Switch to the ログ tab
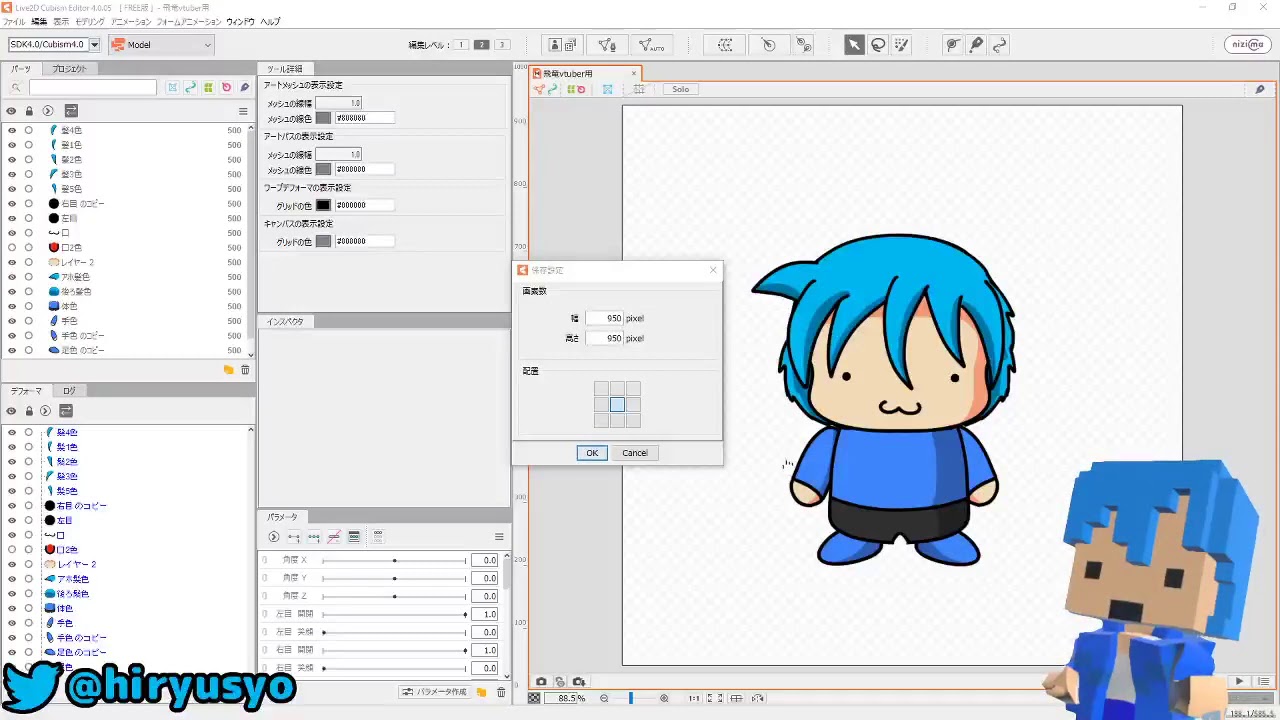This screenshot has height=720, width=1280. tap(69, 391)
